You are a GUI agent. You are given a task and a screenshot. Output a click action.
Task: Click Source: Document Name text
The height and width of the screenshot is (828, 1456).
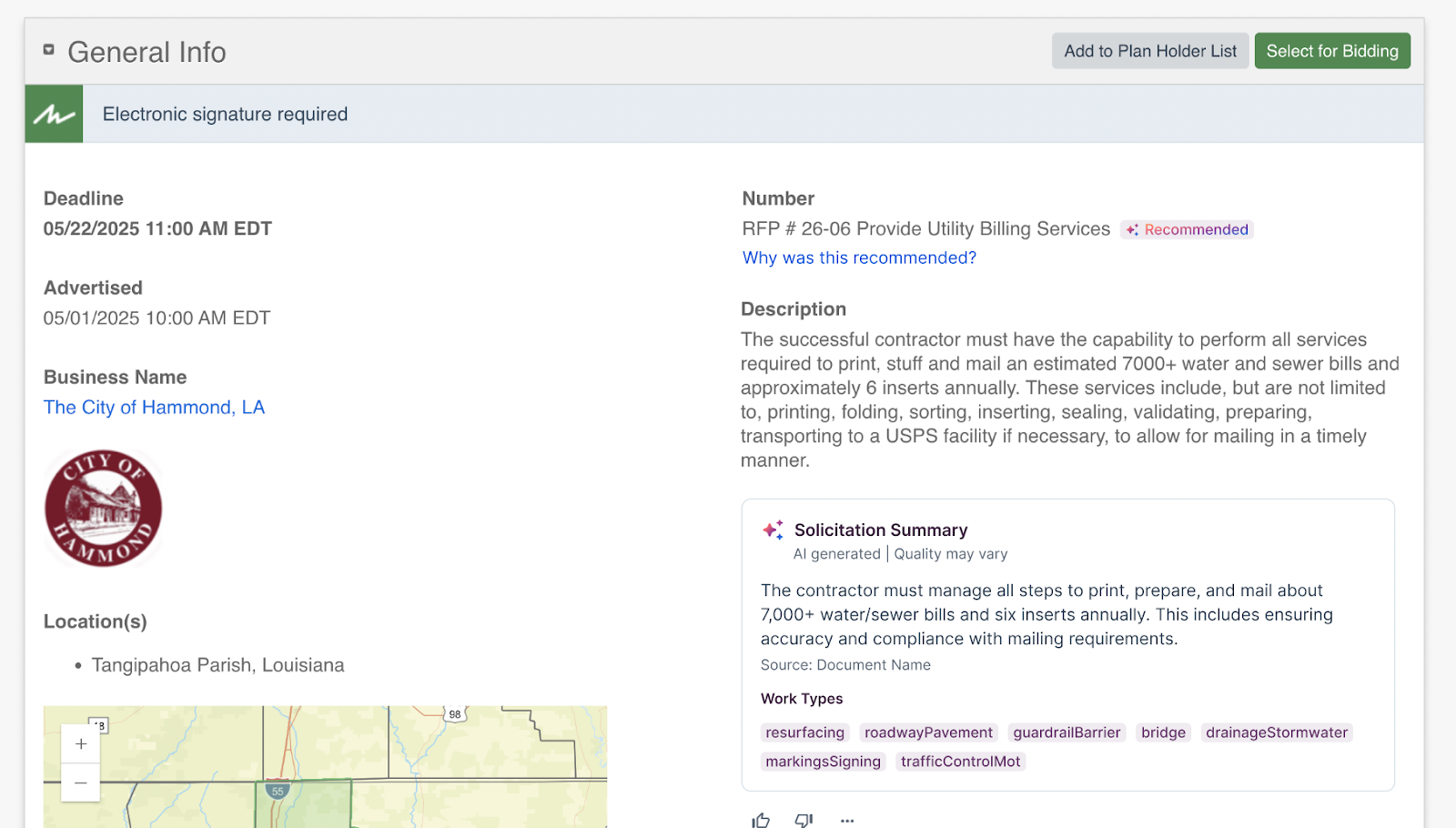[x=845, y=665]
